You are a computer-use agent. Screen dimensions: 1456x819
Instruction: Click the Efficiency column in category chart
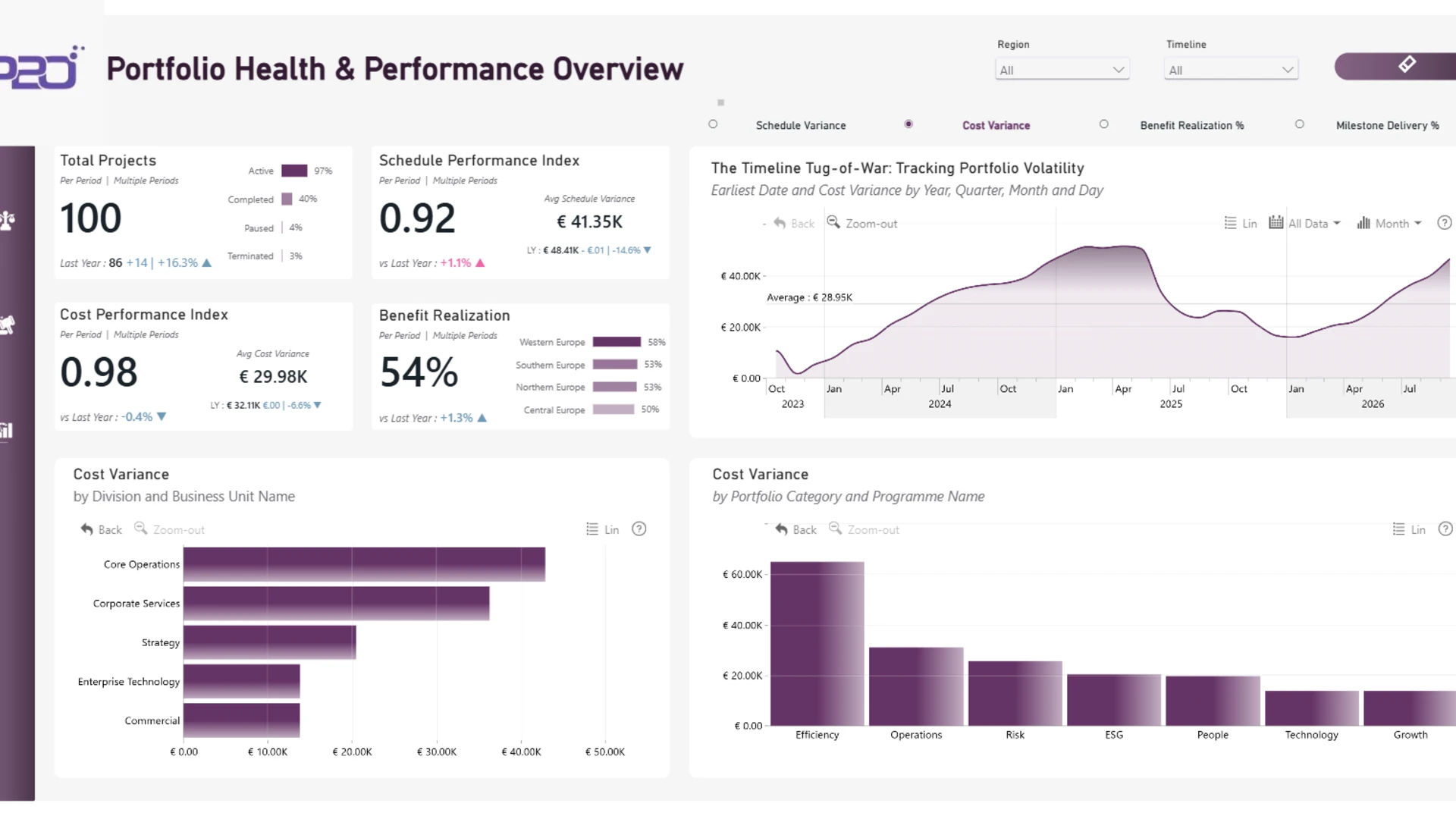pyautogui.click(x=817, y=644)
